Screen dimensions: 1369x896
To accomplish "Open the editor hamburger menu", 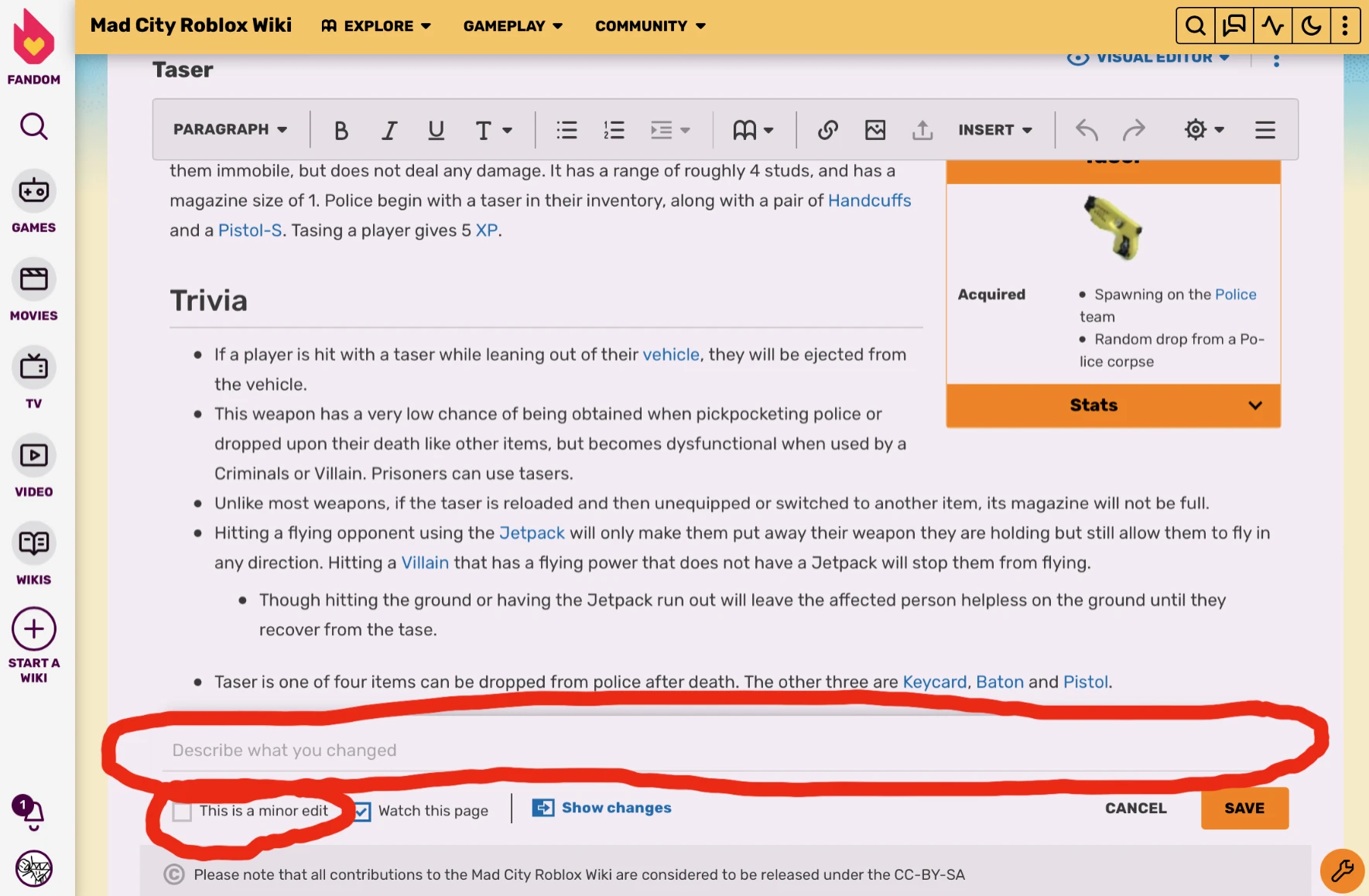I will tap(1265, 130).
